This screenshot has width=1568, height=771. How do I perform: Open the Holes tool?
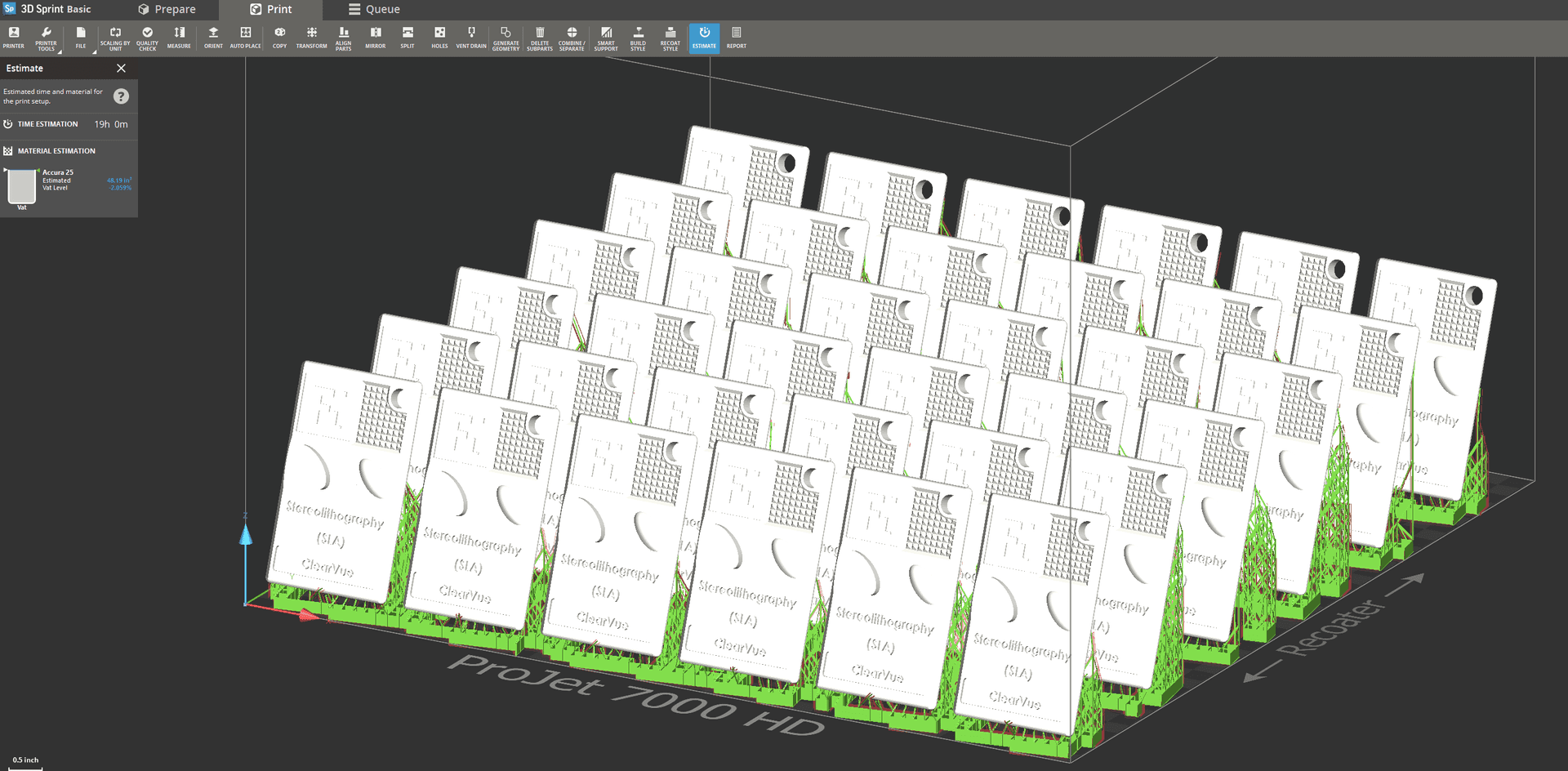pos(439,38)
